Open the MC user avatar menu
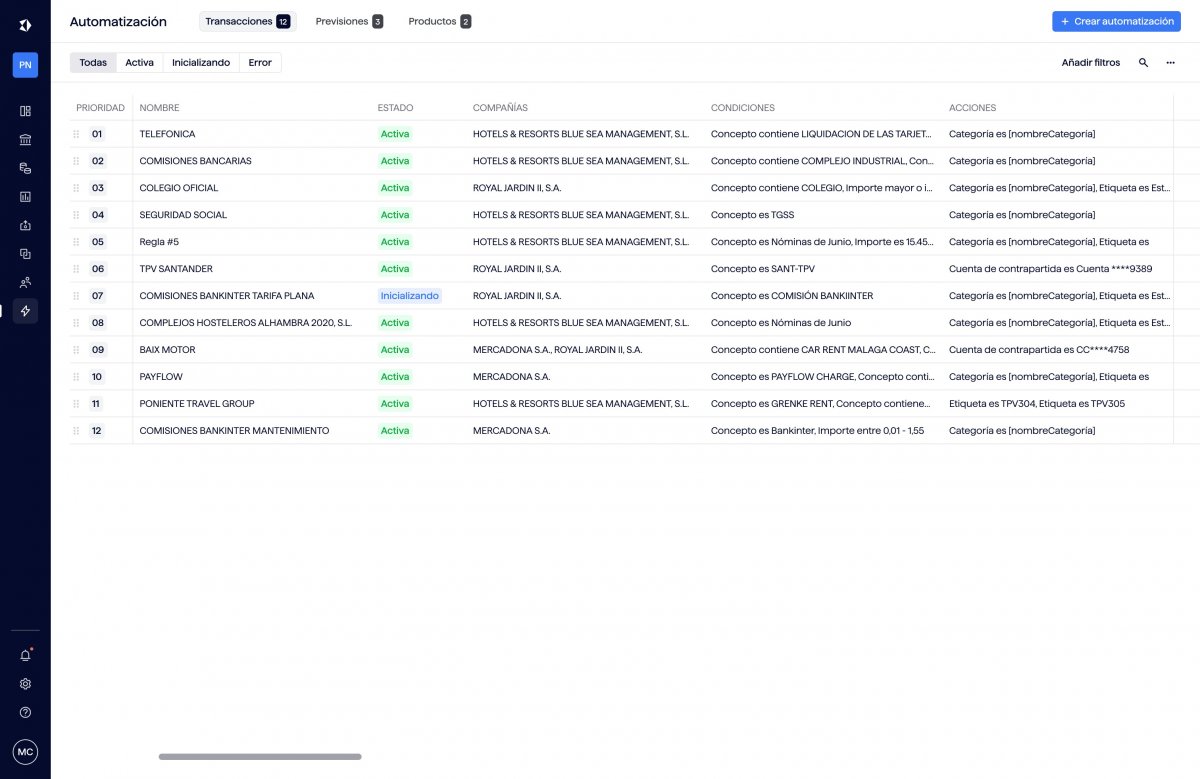The image size is (1200, 779). point(25,752)
